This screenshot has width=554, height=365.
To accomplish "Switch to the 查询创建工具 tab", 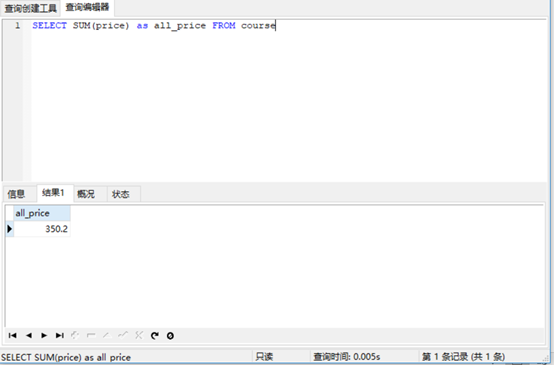I will click(x=30, y=8).
